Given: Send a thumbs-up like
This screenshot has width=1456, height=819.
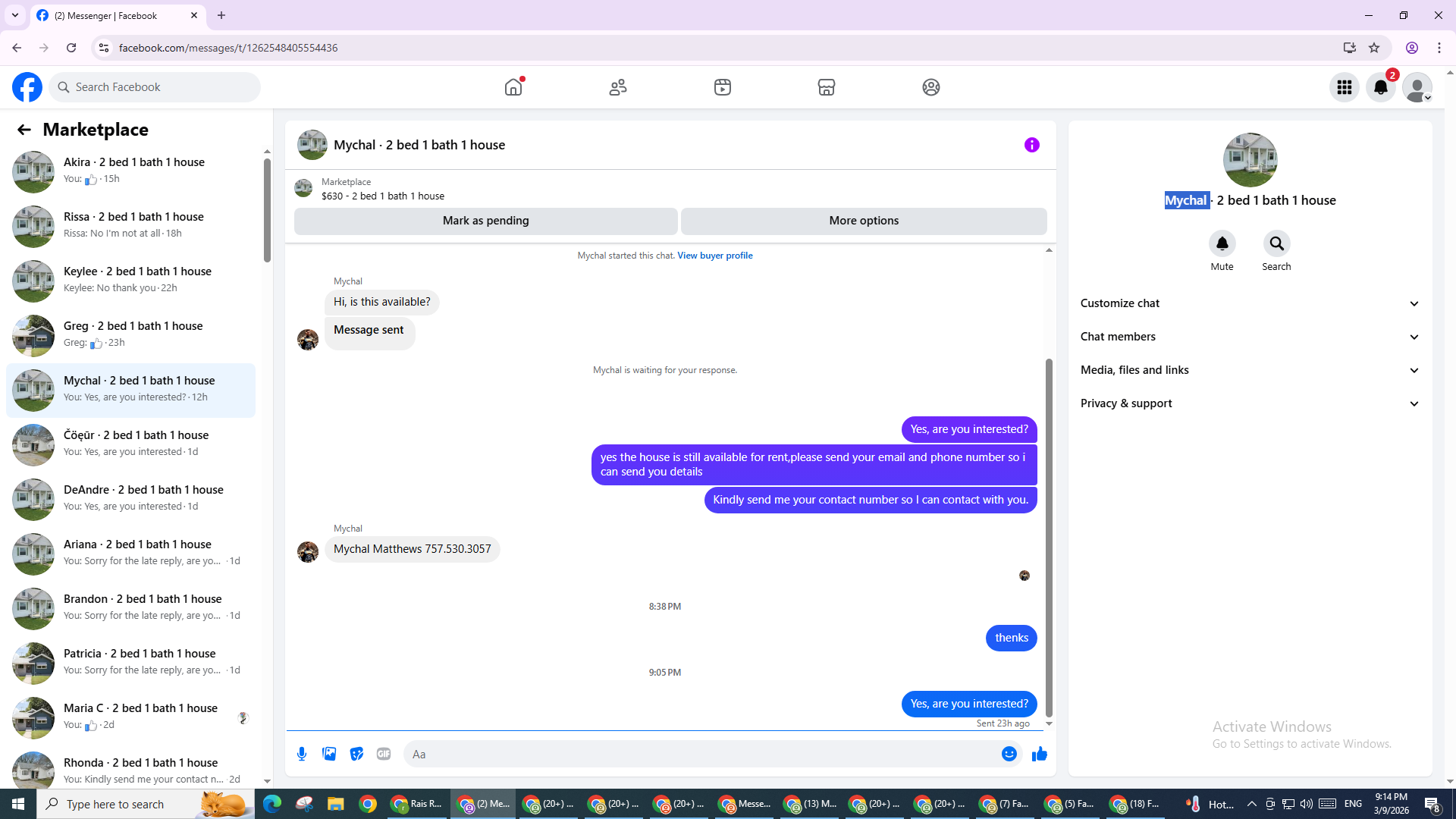Looking at the screenshot, I should coord(1039,754).
